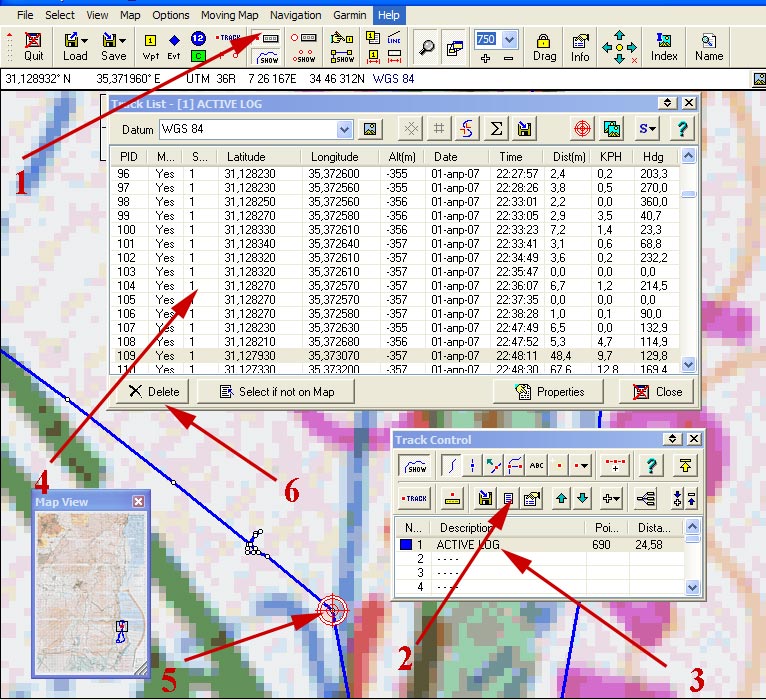
Task: Click the map view window icon beside magnifier
Action: coord(454,47)
